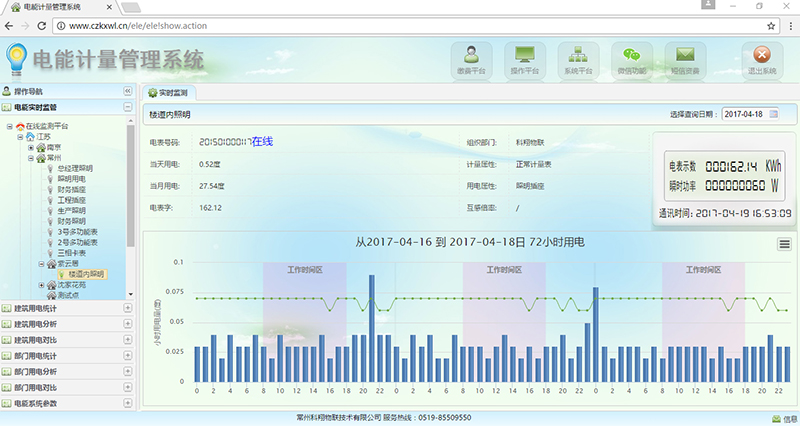Click the 操作平台 monitor icon

point(525,58)
